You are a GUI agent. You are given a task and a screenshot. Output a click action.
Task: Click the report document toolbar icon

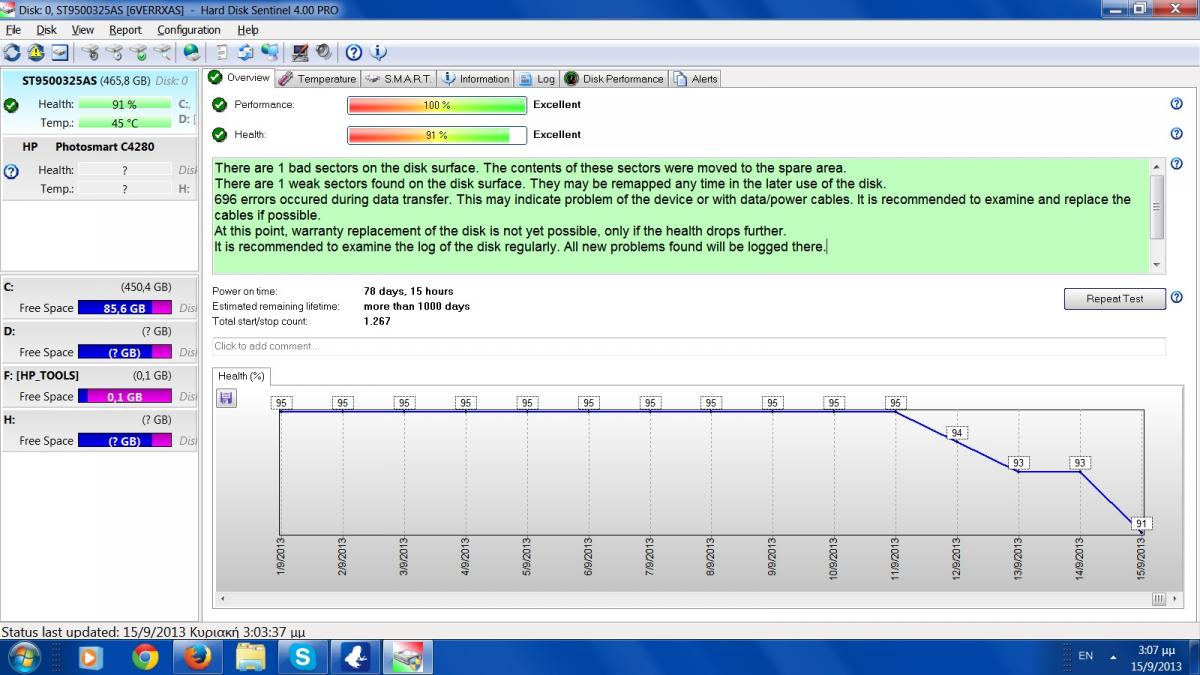(x=222, y=52)
